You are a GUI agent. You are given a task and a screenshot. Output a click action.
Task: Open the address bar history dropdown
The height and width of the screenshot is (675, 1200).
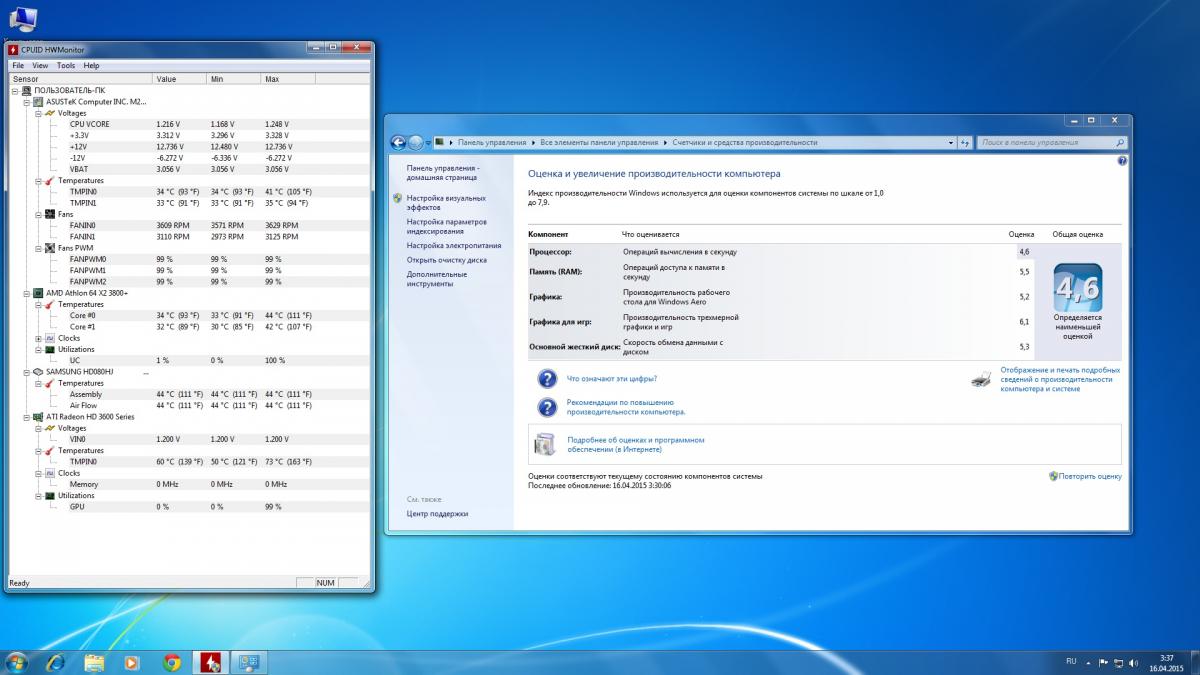(951, 142)
